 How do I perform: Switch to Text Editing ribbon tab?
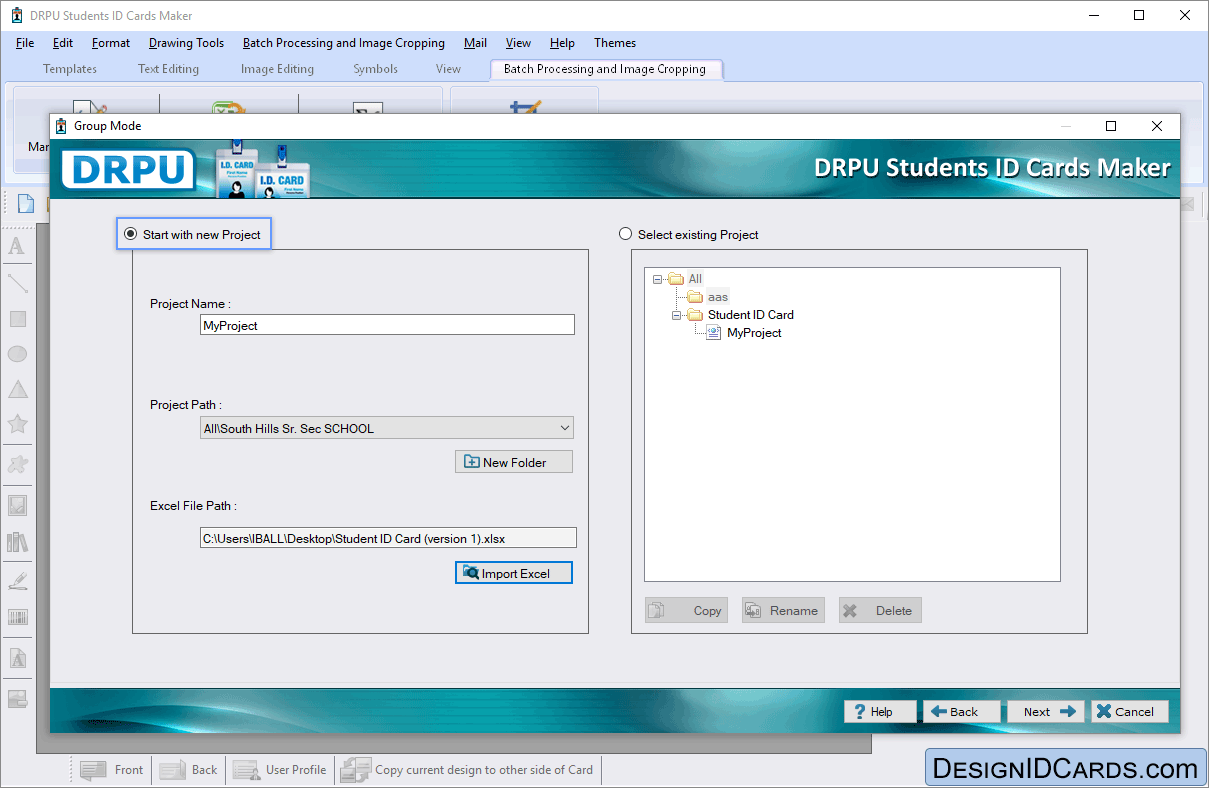tap(168, 69)
